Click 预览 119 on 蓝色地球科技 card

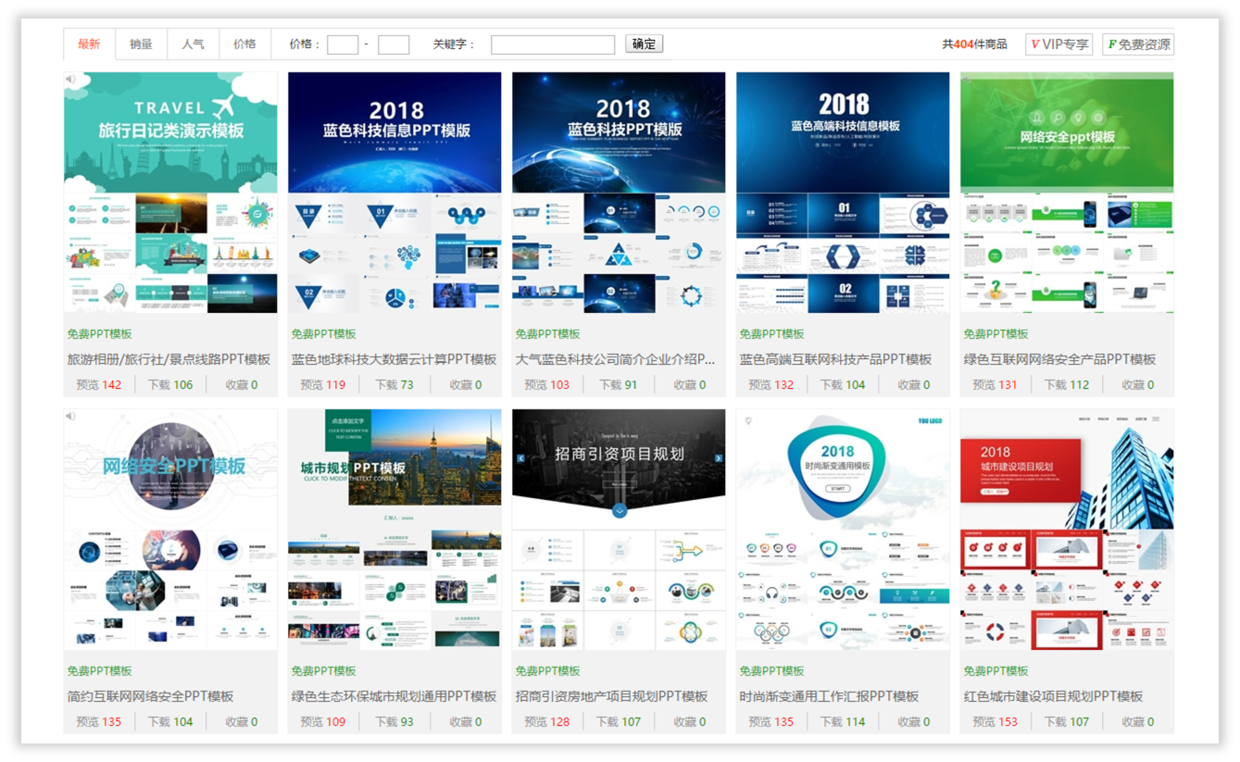point(323,385)
